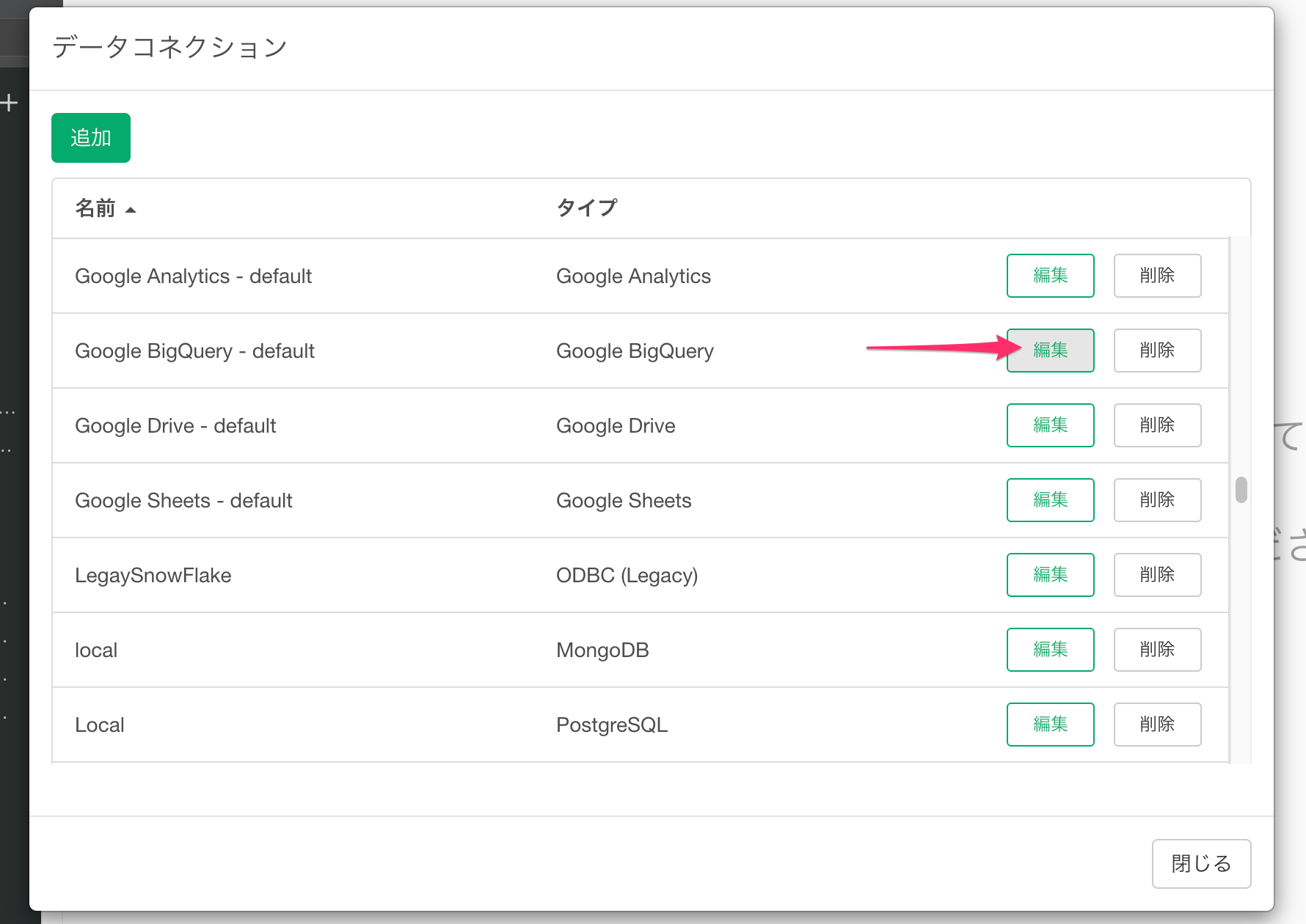Edit the LegaySnowFlake connection
The width and height of the screenshot is (1306, 924).
tap(1050, 575)
